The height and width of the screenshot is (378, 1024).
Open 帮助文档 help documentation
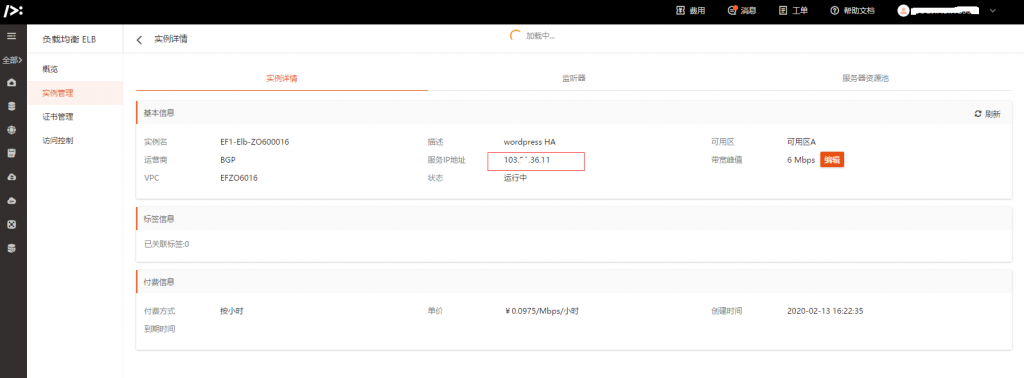[852, 10]
